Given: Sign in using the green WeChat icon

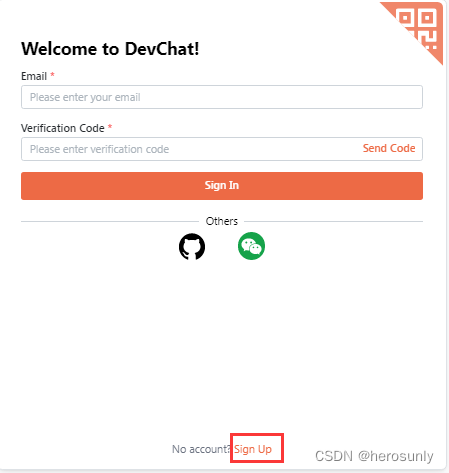Looking at the screenshot, I should 251,246.
